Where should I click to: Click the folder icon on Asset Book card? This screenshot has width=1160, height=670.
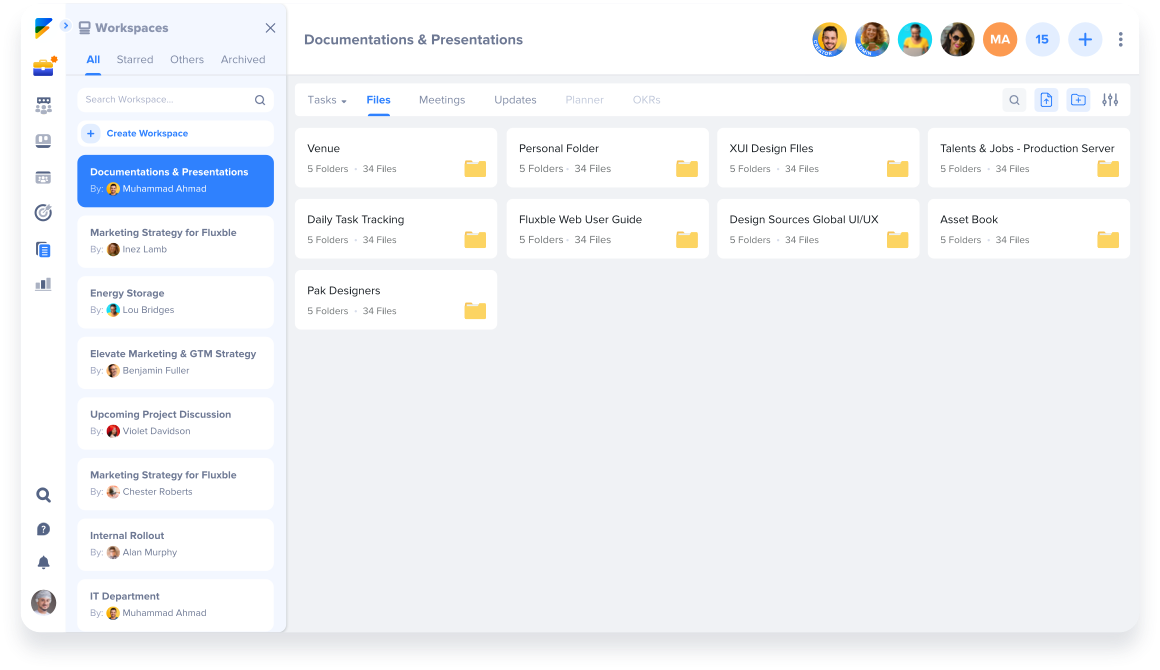coord(1107,240)
